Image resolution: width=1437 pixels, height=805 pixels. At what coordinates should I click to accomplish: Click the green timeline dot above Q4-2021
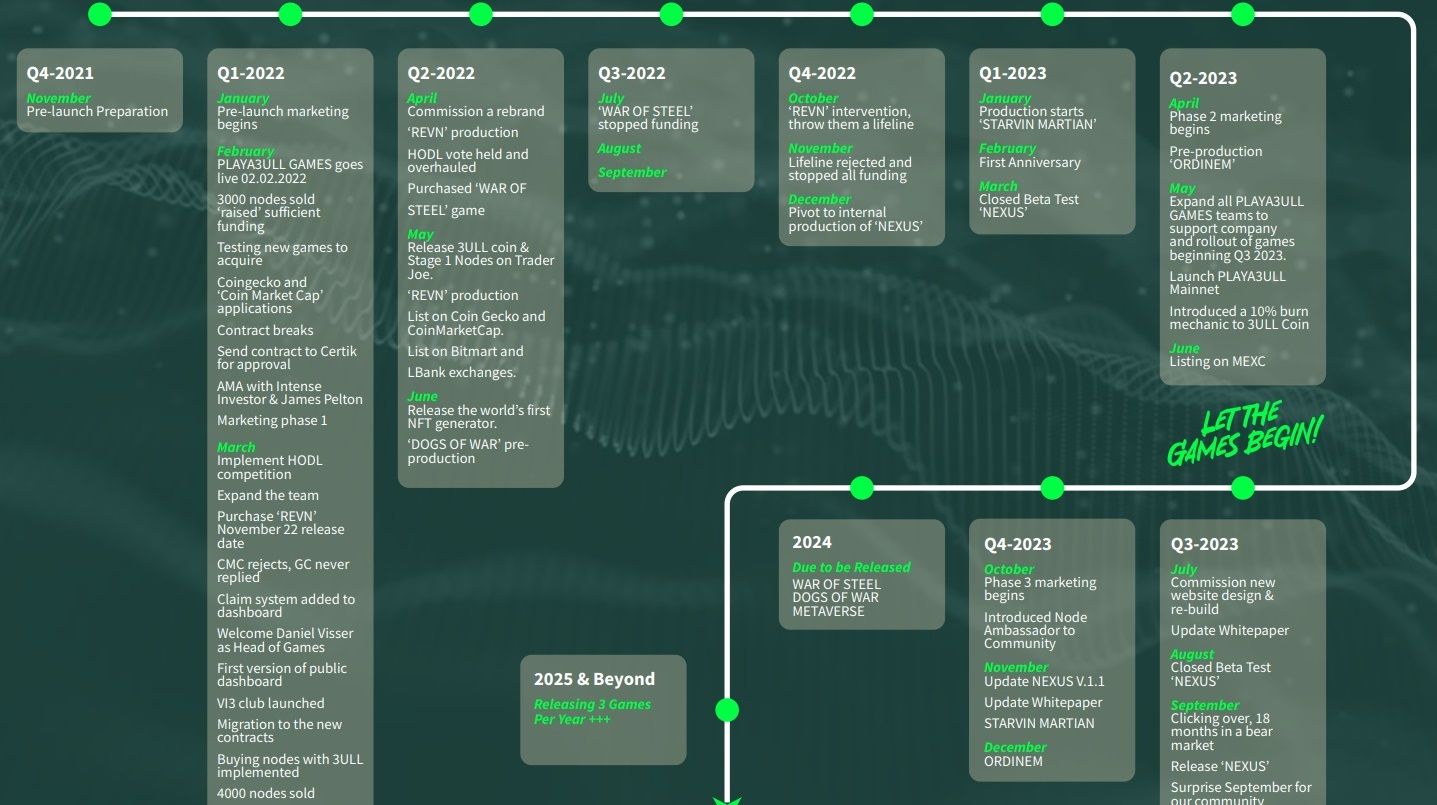click(x=100, y=14)
